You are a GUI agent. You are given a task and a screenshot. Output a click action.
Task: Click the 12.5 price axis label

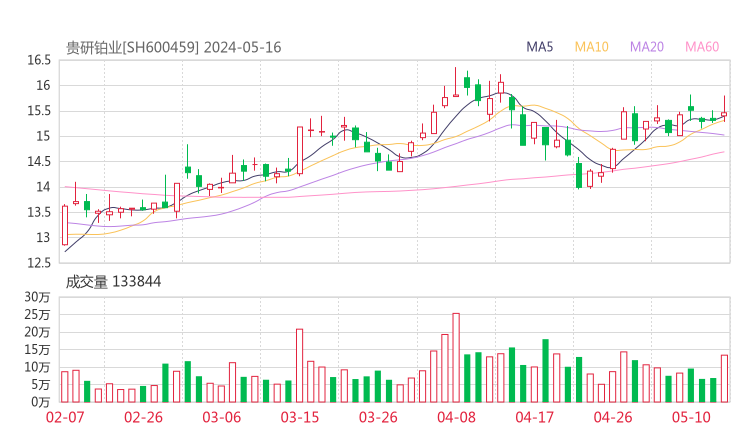tap(39, 263)
